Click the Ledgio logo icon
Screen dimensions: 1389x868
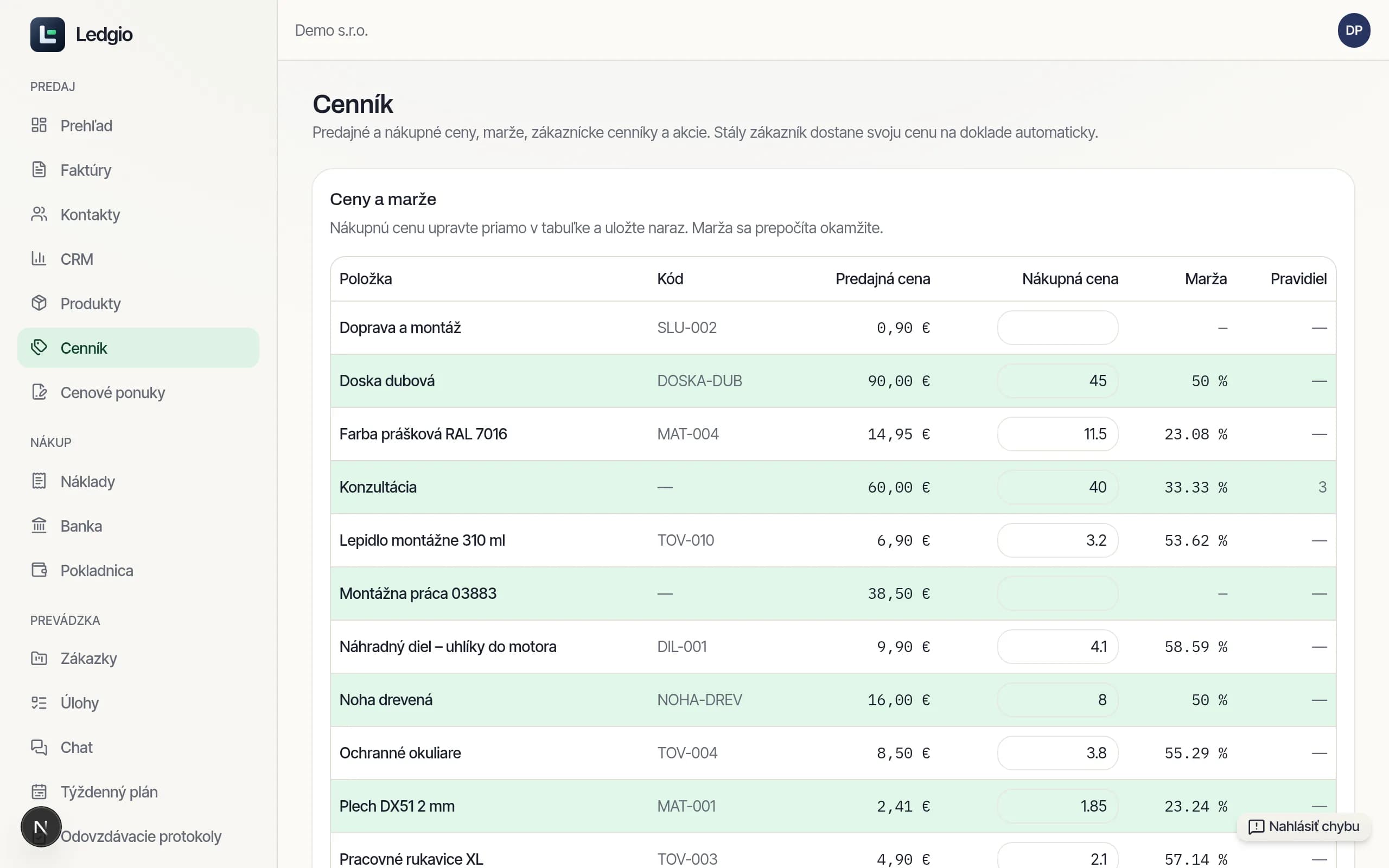[x=48, y=34]
